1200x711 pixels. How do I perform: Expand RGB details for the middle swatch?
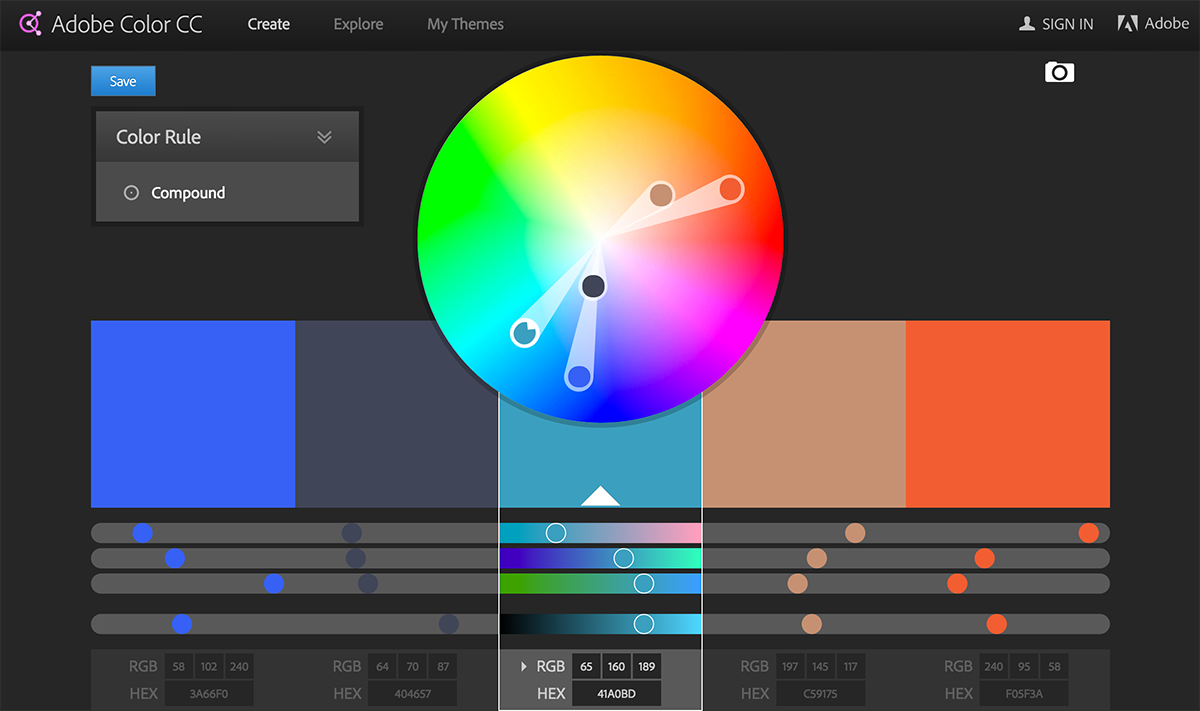[525, 665]
